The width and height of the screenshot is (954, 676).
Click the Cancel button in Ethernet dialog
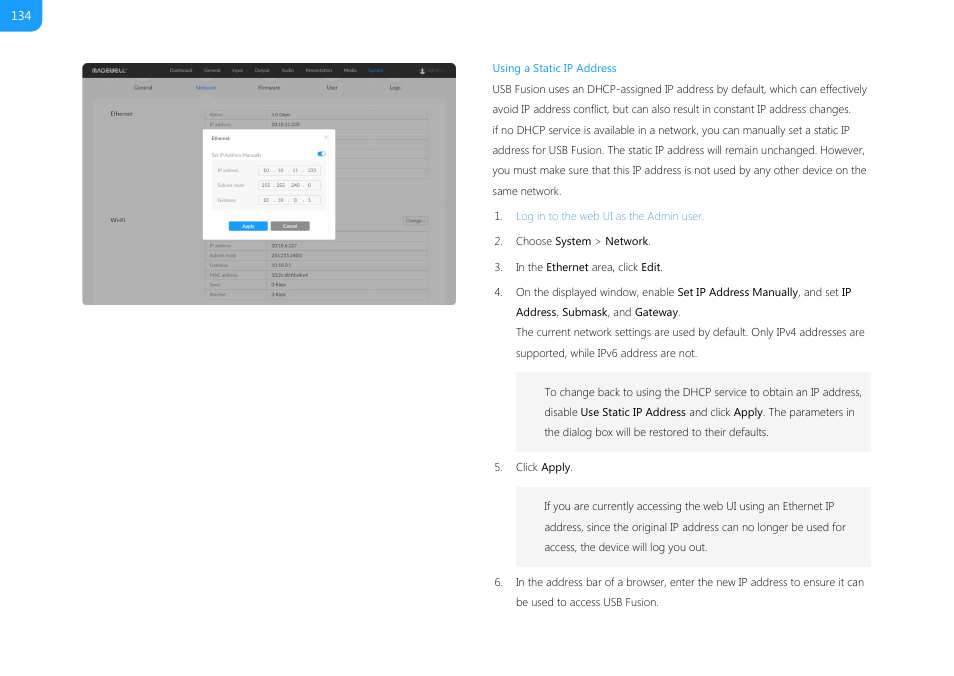click(290, 226)
